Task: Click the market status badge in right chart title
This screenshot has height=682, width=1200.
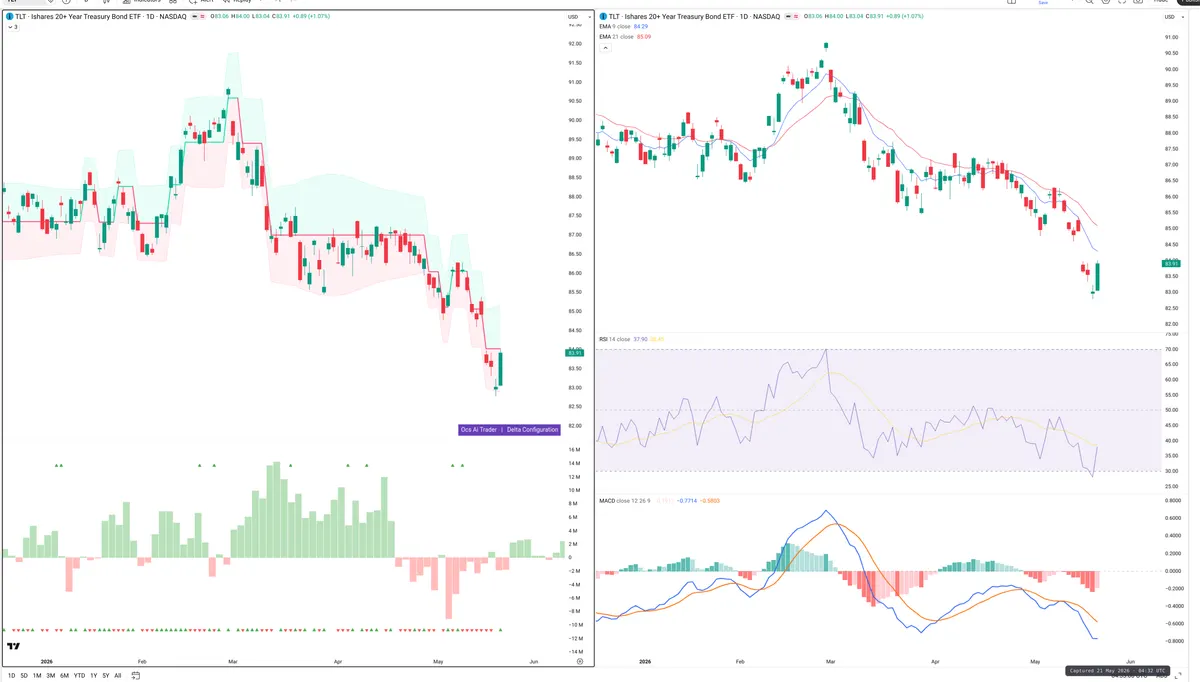Action: point(792,17)
